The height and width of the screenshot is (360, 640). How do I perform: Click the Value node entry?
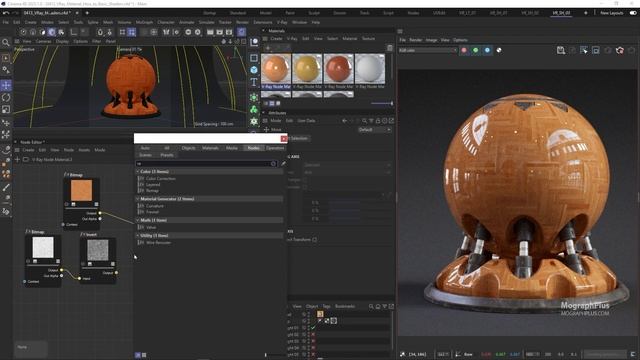pyautogui.click(x=151, y=227)
